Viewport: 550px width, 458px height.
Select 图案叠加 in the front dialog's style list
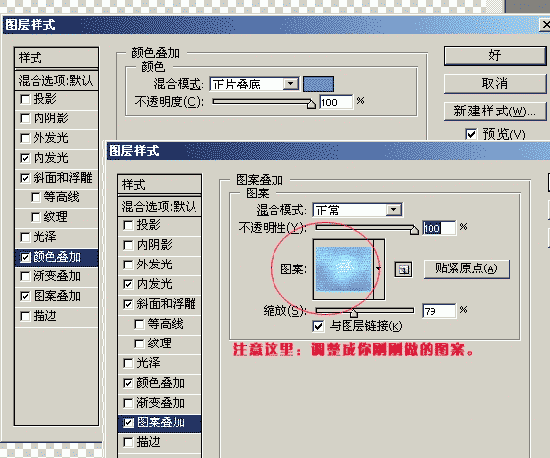[x=159, y=423]
